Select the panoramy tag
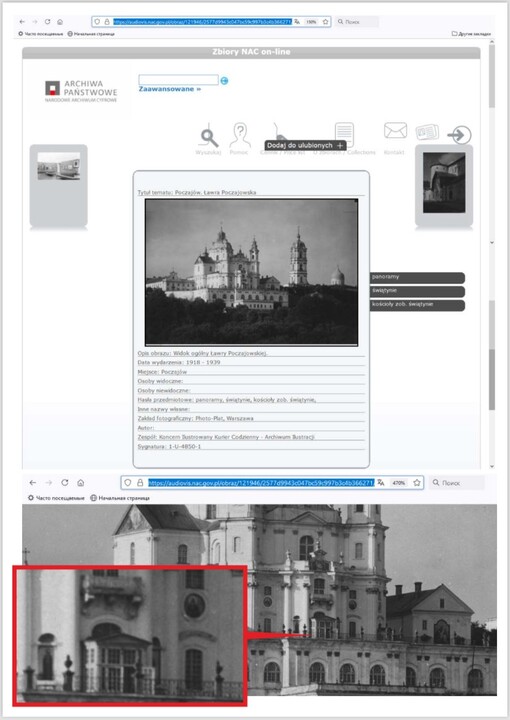The width and height of the screenshot is (510, 720). (417, 277)
